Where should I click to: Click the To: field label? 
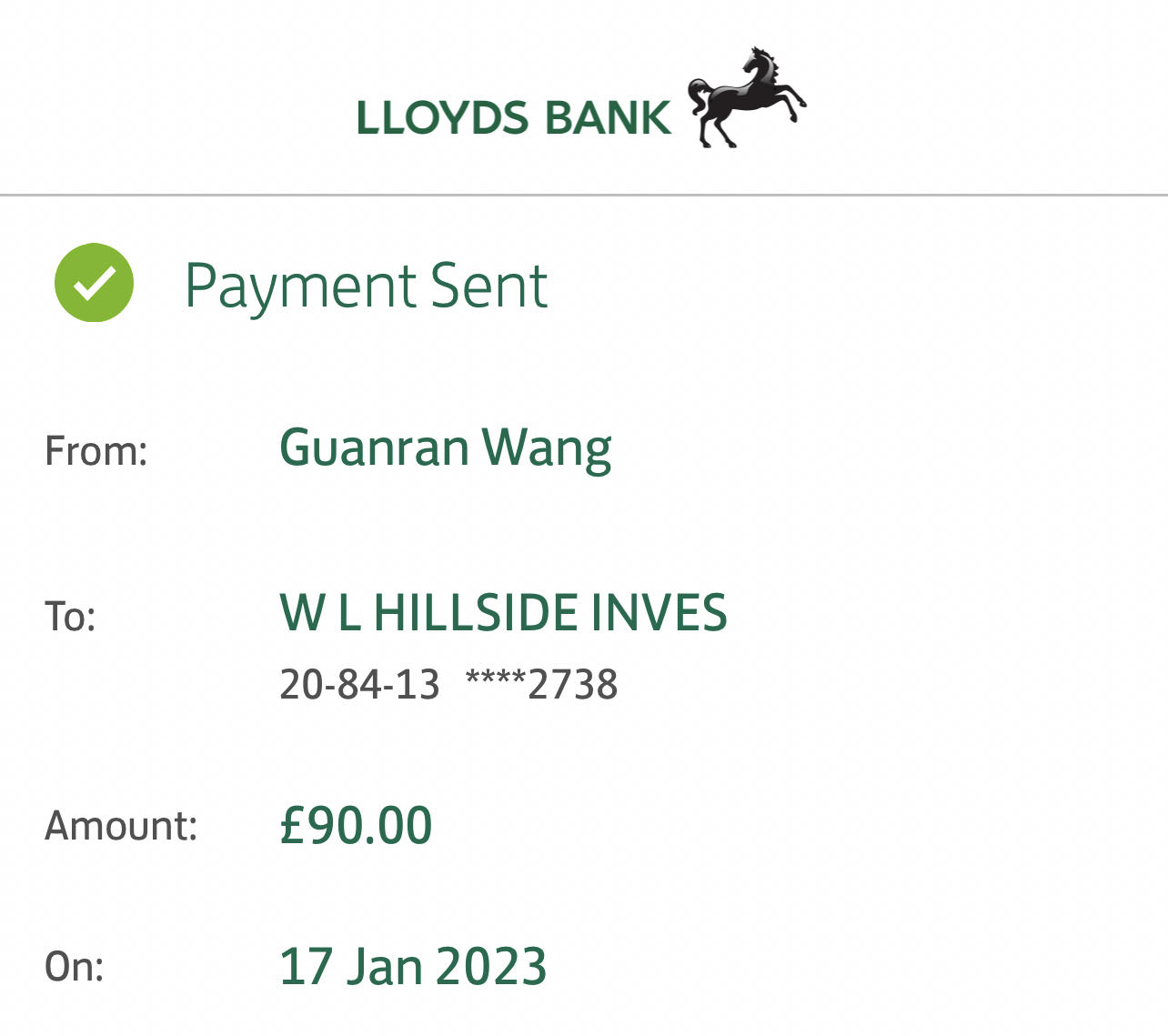pos(70,617)
